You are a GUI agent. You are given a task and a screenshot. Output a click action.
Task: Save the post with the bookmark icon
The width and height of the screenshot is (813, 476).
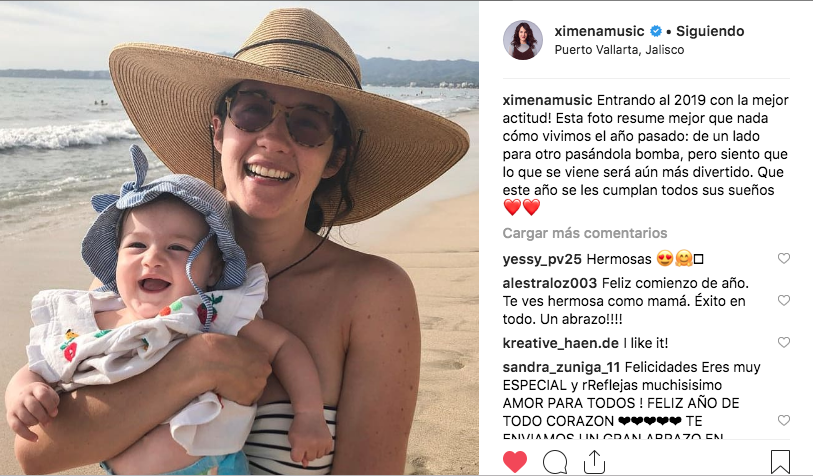(x=780, y=462)
